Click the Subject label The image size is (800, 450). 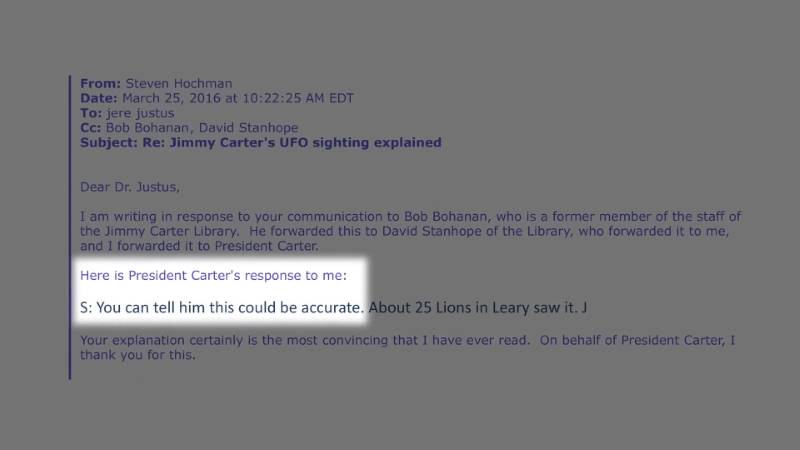(x=109, y=142)
